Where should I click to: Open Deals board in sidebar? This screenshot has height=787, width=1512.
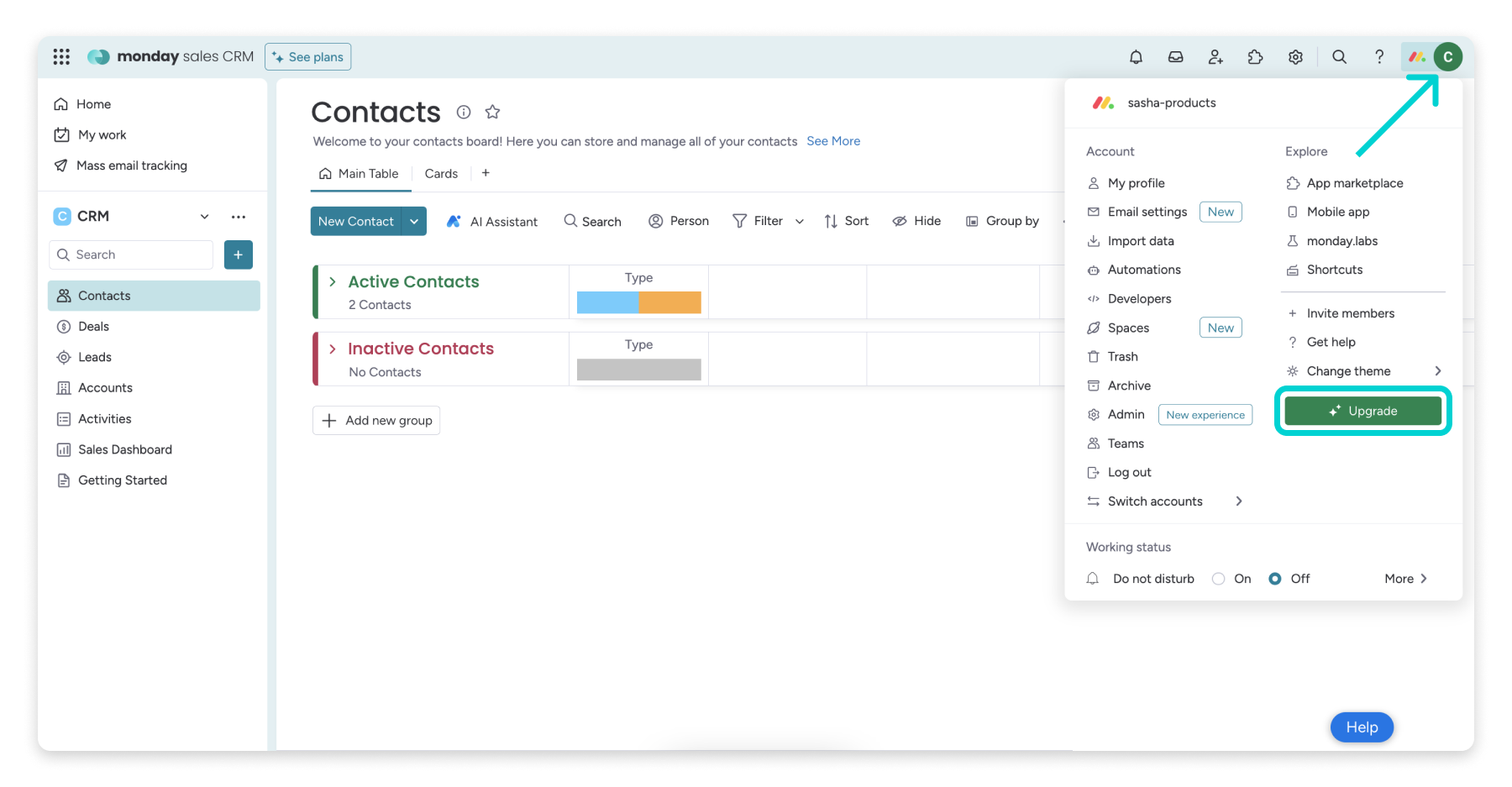coord(154,327)
